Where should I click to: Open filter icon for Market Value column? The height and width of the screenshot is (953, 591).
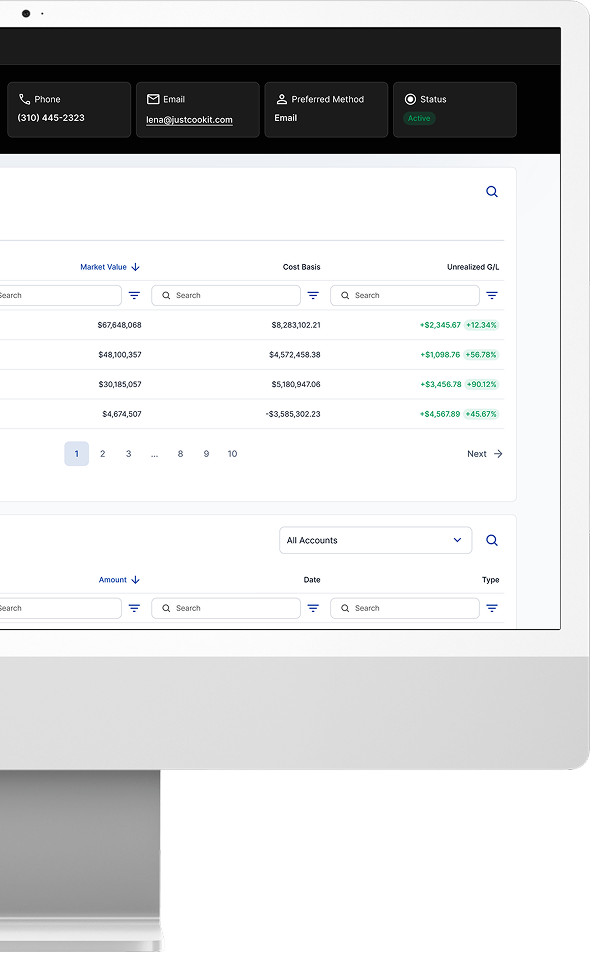(x=134, y=295)
